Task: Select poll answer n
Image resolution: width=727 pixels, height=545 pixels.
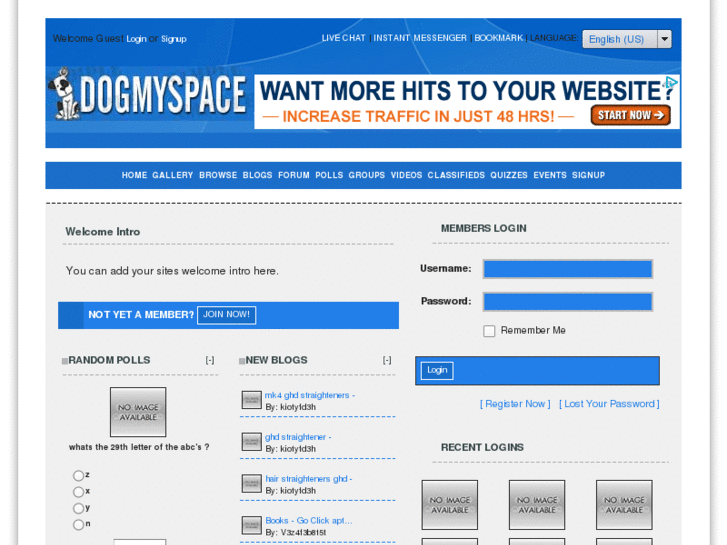Action: pyautogui.click(x=78, y=524)
